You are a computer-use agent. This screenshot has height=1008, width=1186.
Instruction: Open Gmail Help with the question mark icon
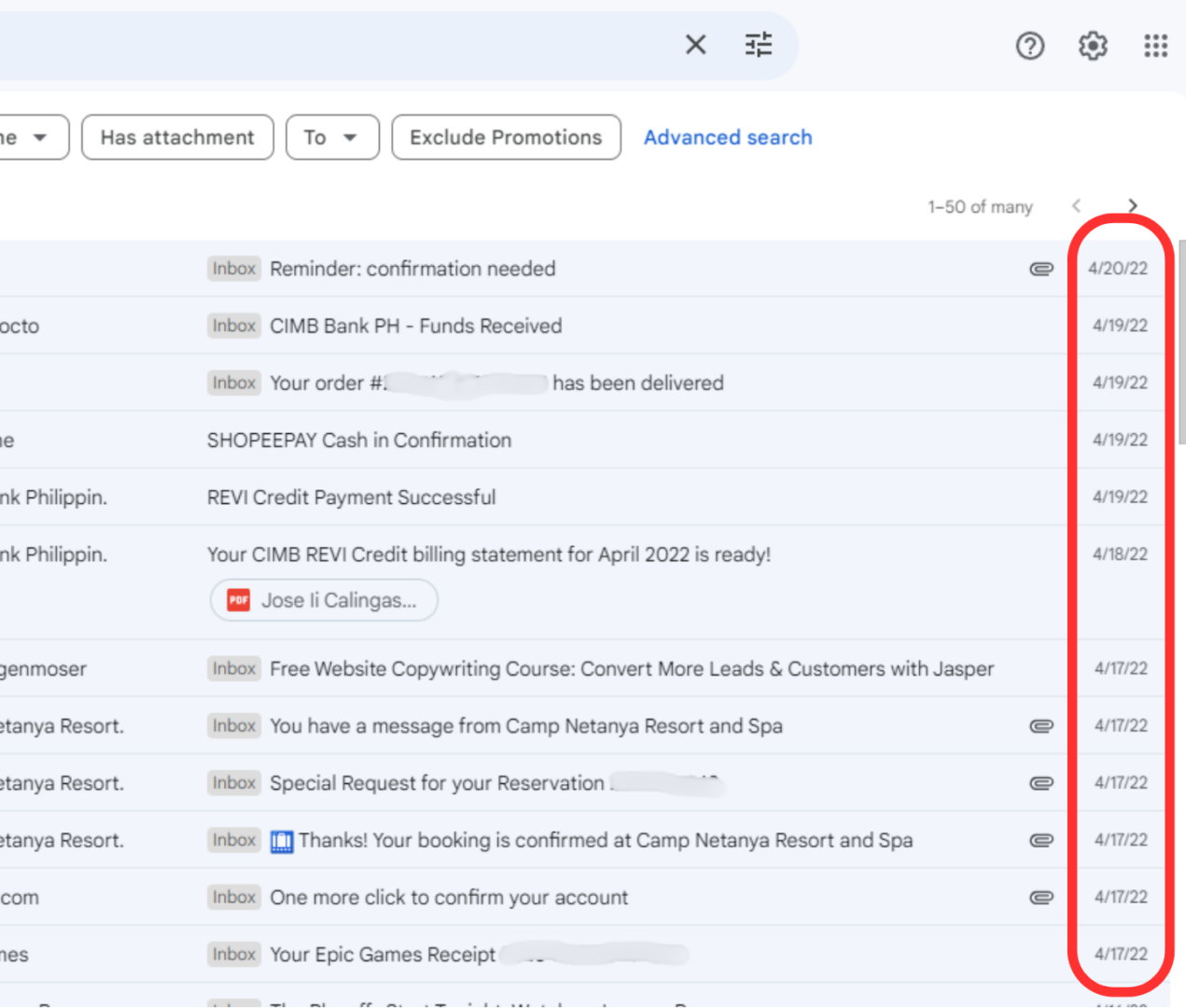click(x=1030, y=46)
